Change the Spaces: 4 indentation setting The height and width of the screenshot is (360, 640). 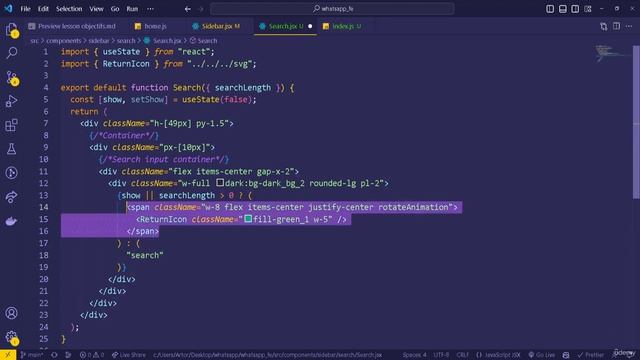415,355
